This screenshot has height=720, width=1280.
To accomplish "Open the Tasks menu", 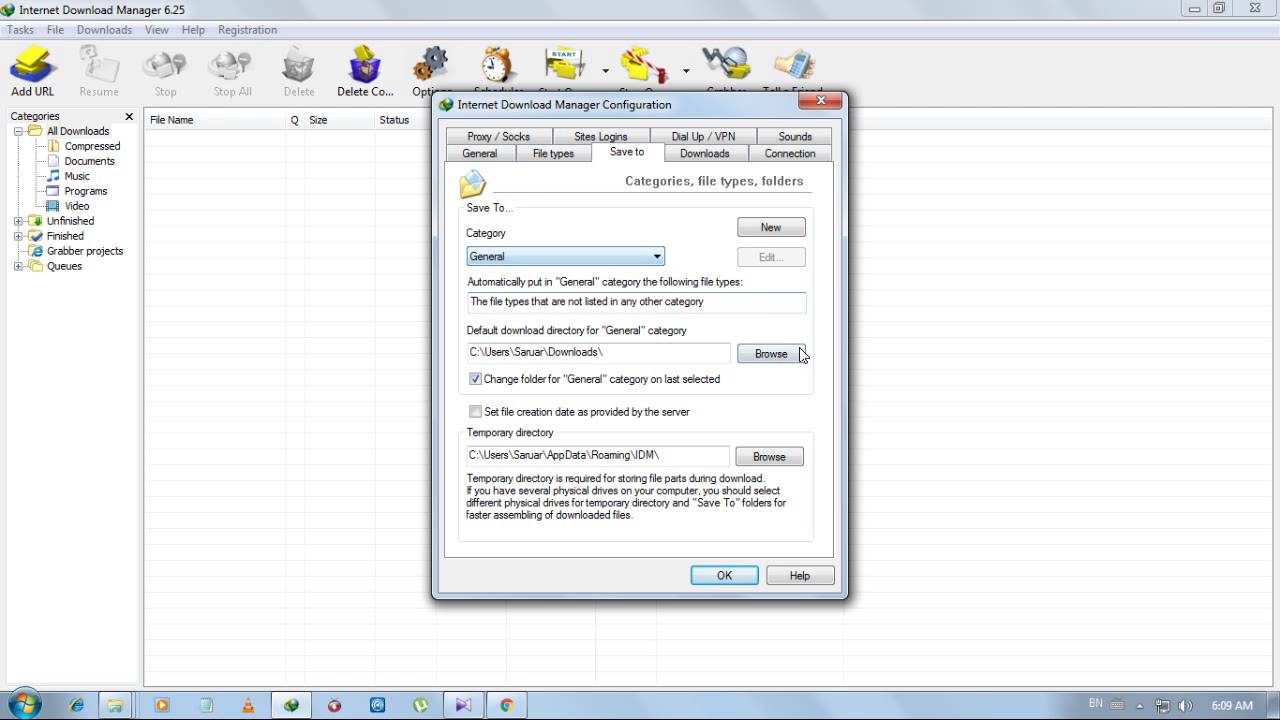I will click(20, 30).
